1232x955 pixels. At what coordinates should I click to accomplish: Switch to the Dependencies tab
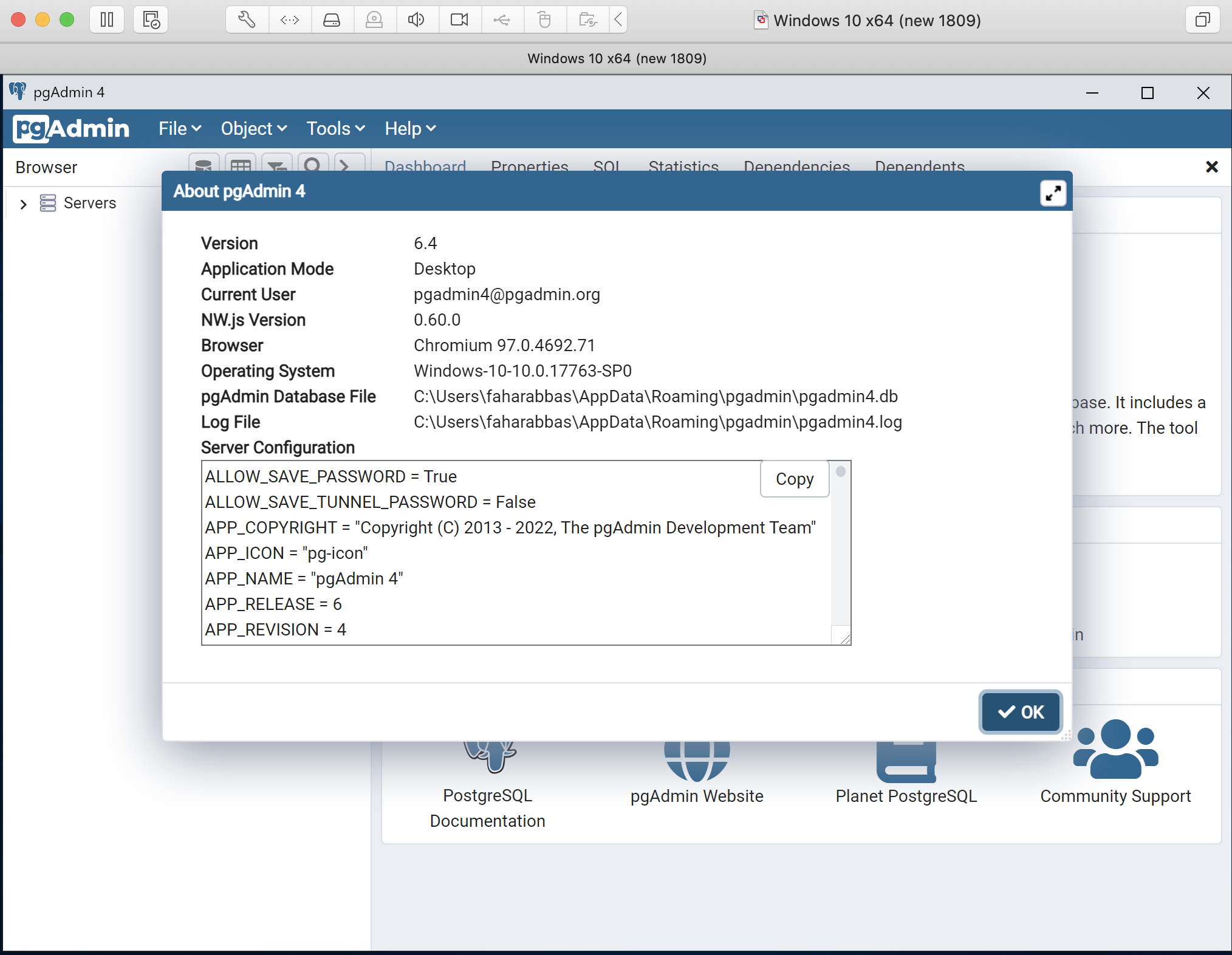796,165
